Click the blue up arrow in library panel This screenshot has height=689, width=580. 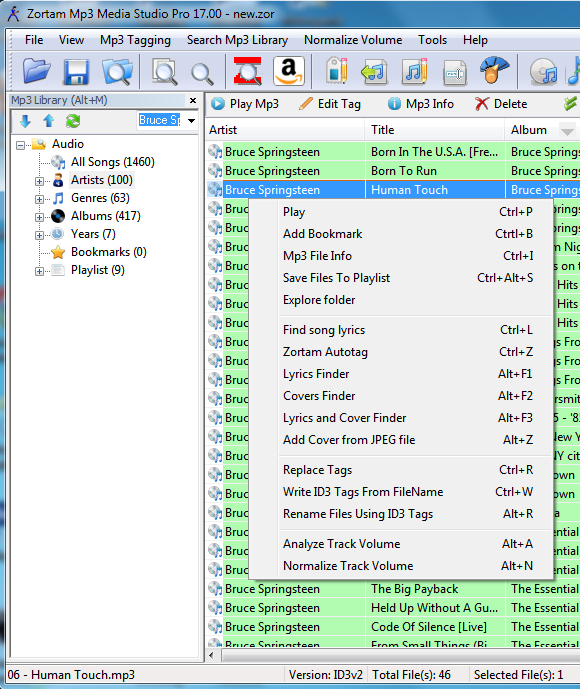coord(49,121)
